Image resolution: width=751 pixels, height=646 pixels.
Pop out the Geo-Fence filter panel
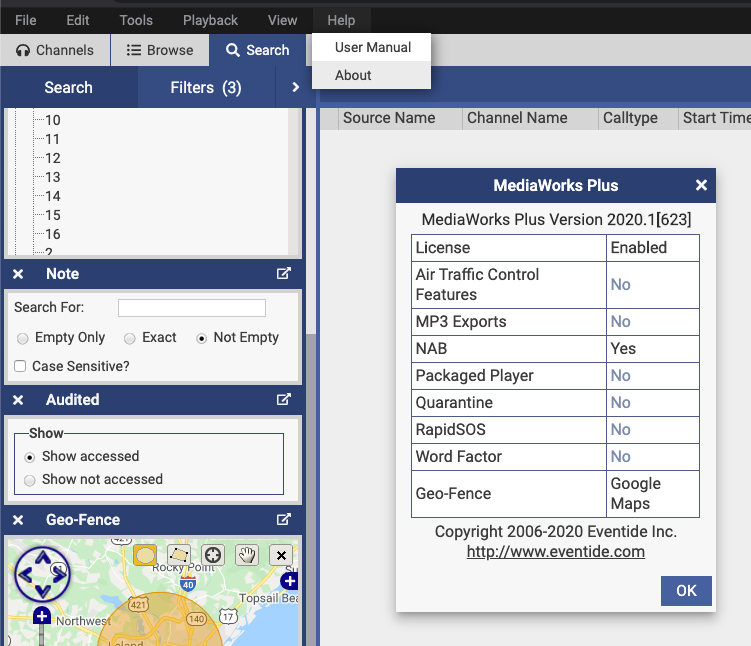click(283, 520)
